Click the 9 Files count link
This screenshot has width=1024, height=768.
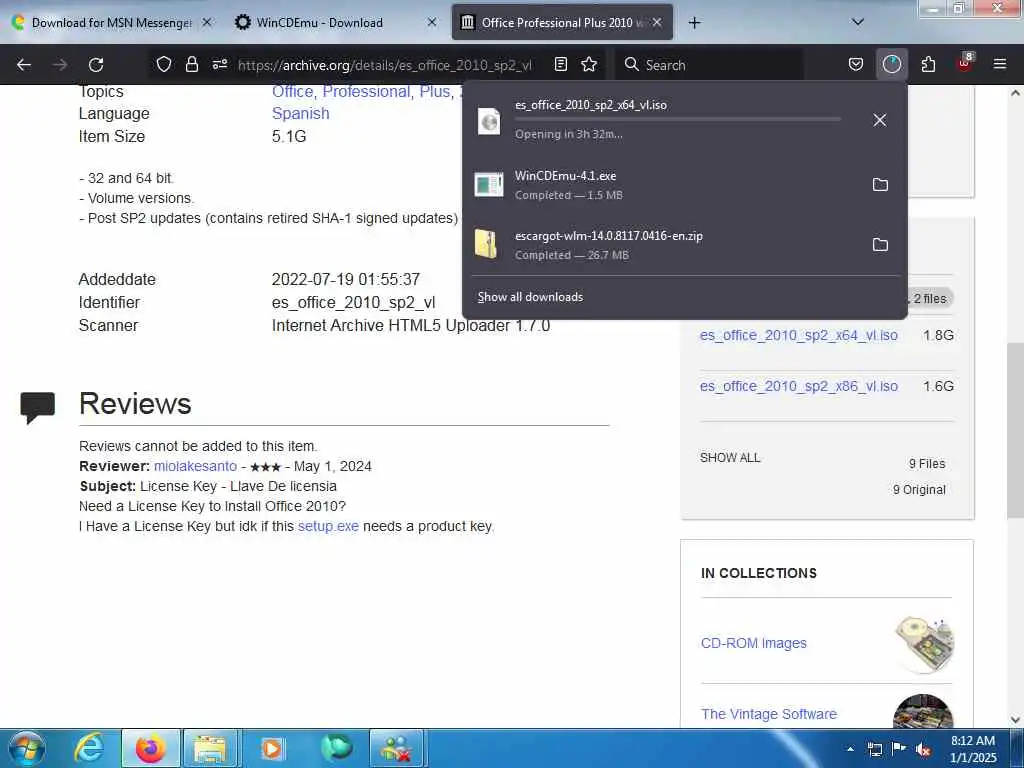(x=927, y=464)
